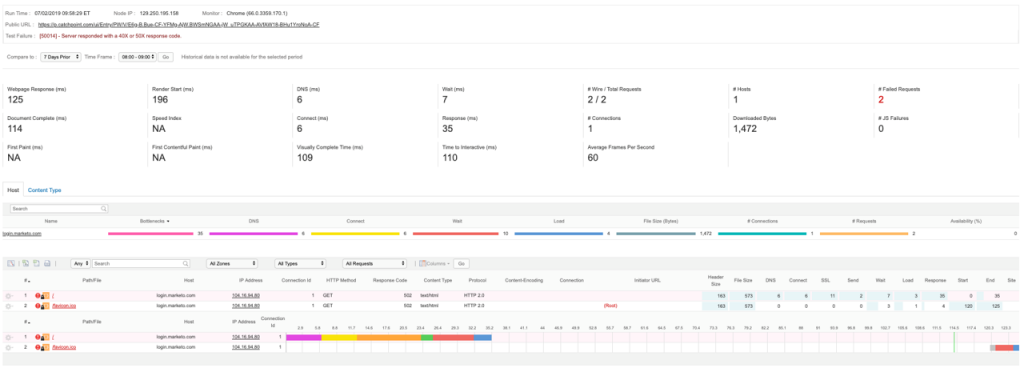Toggle the gear control on waterfall row 1
1024x368 pixels.
pyautogui.click(x=8, y=337)
